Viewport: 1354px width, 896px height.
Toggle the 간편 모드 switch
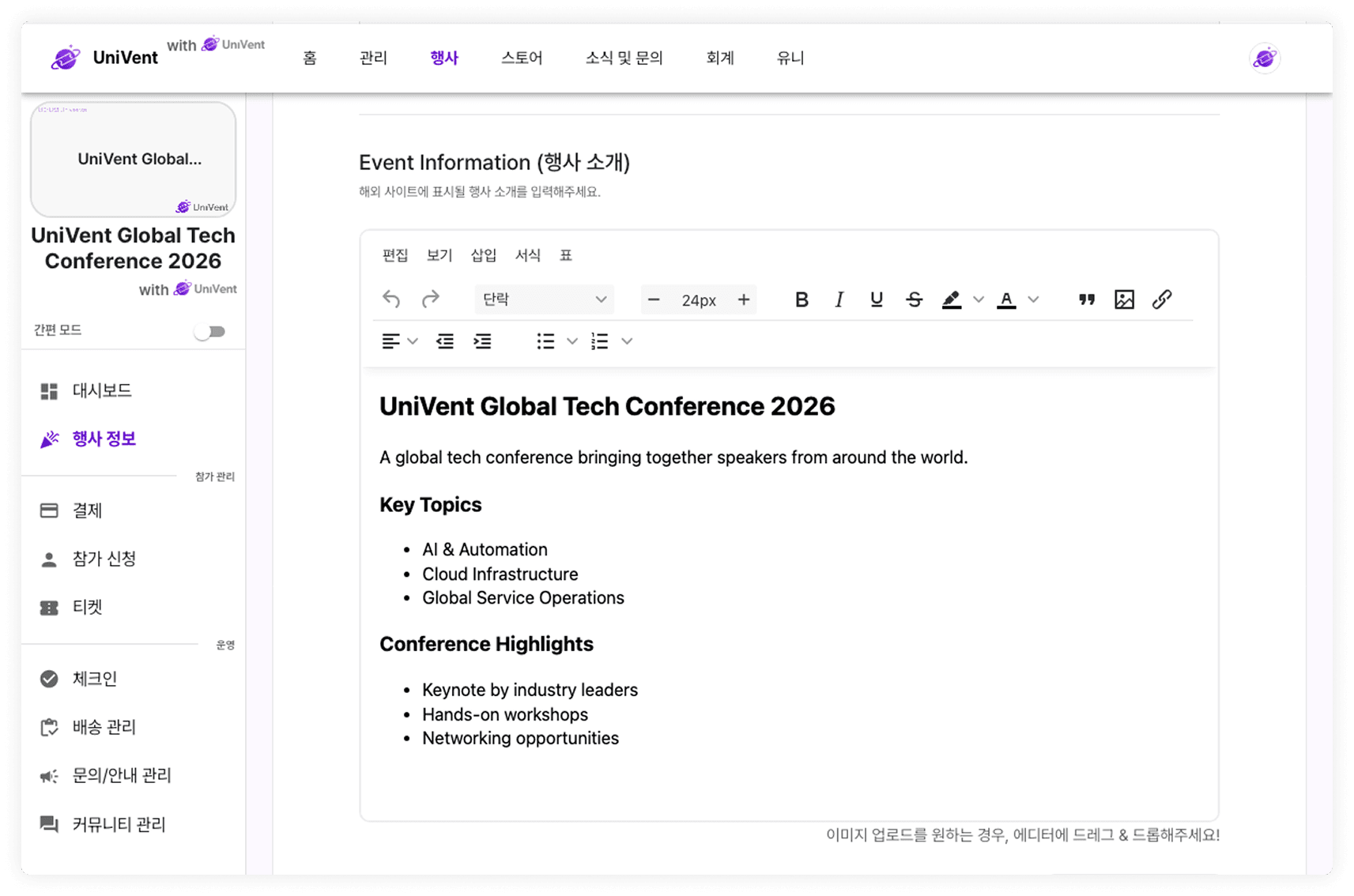click(210, 332)
